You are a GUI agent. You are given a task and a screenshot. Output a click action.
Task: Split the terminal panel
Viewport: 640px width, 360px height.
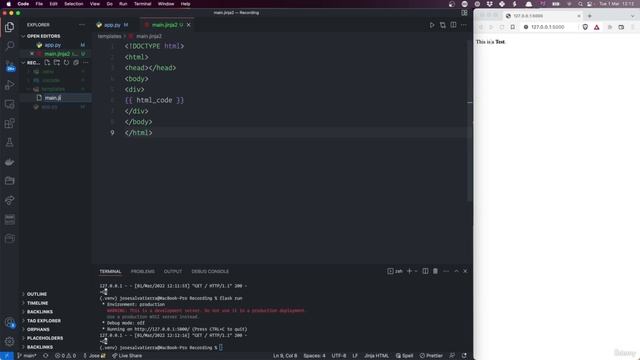point(425,271)
